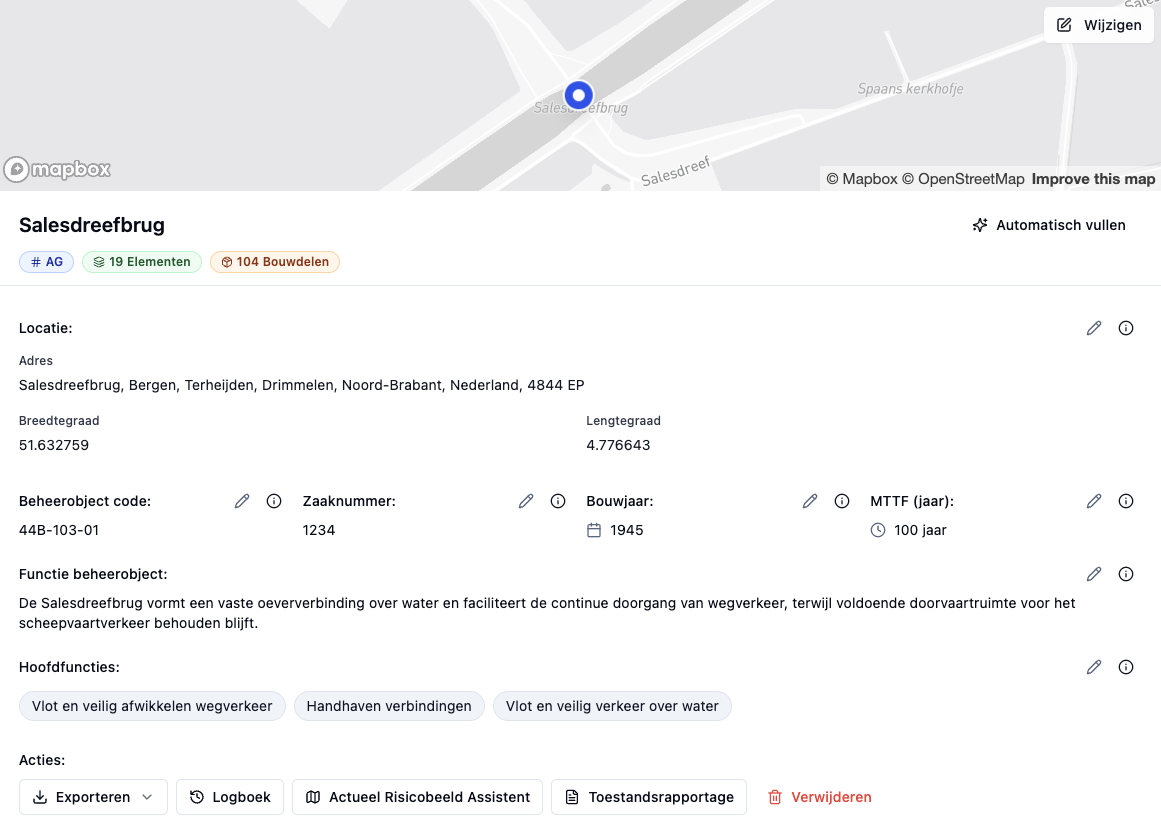
Task: Click the address text ending in 4844 EP
Action: (301, 385)
